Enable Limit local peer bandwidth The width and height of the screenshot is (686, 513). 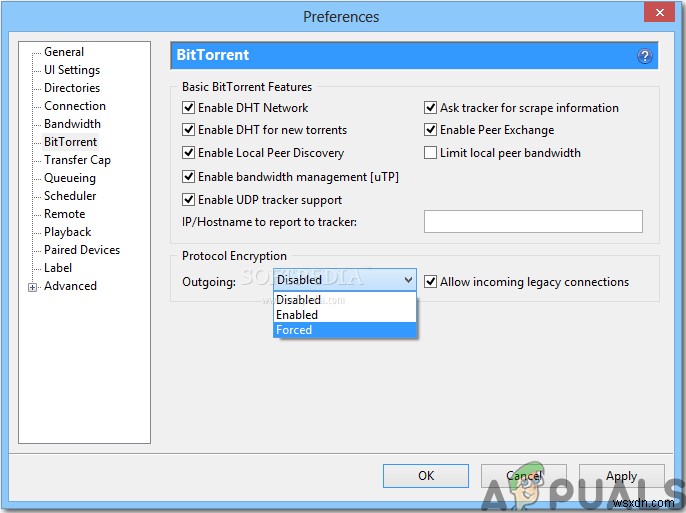(430, 153)
